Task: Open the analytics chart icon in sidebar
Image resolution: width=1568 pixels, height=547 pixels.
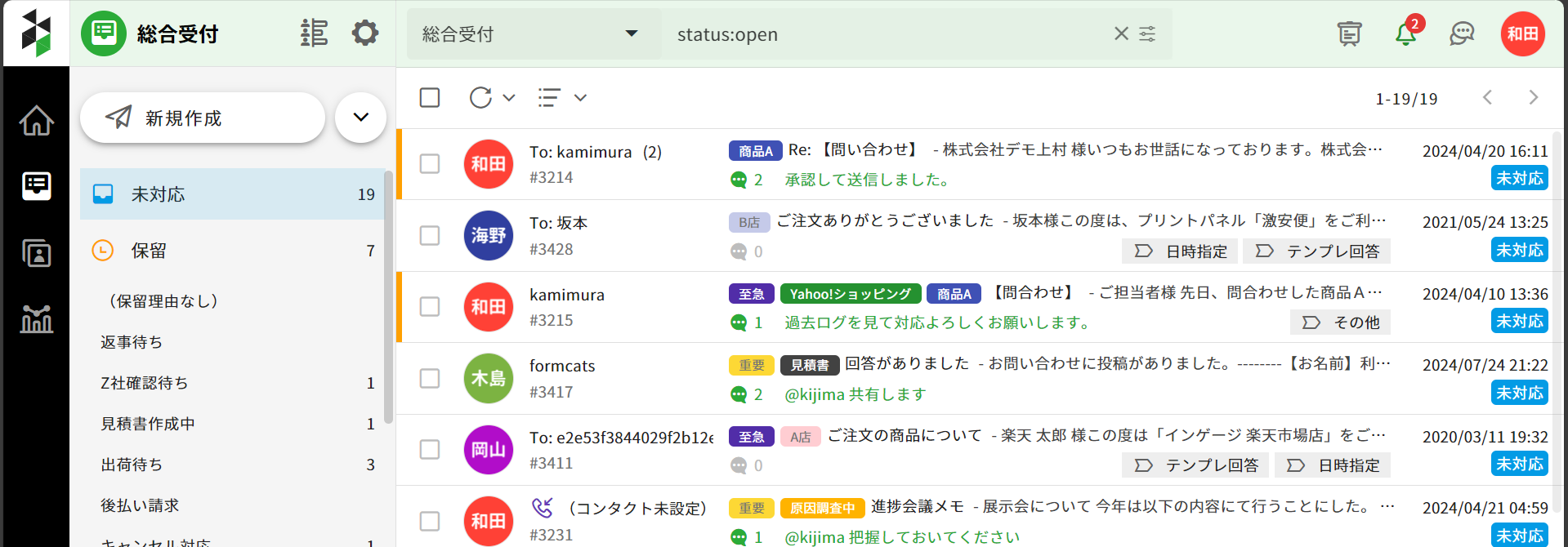Action: pos(36,319)
